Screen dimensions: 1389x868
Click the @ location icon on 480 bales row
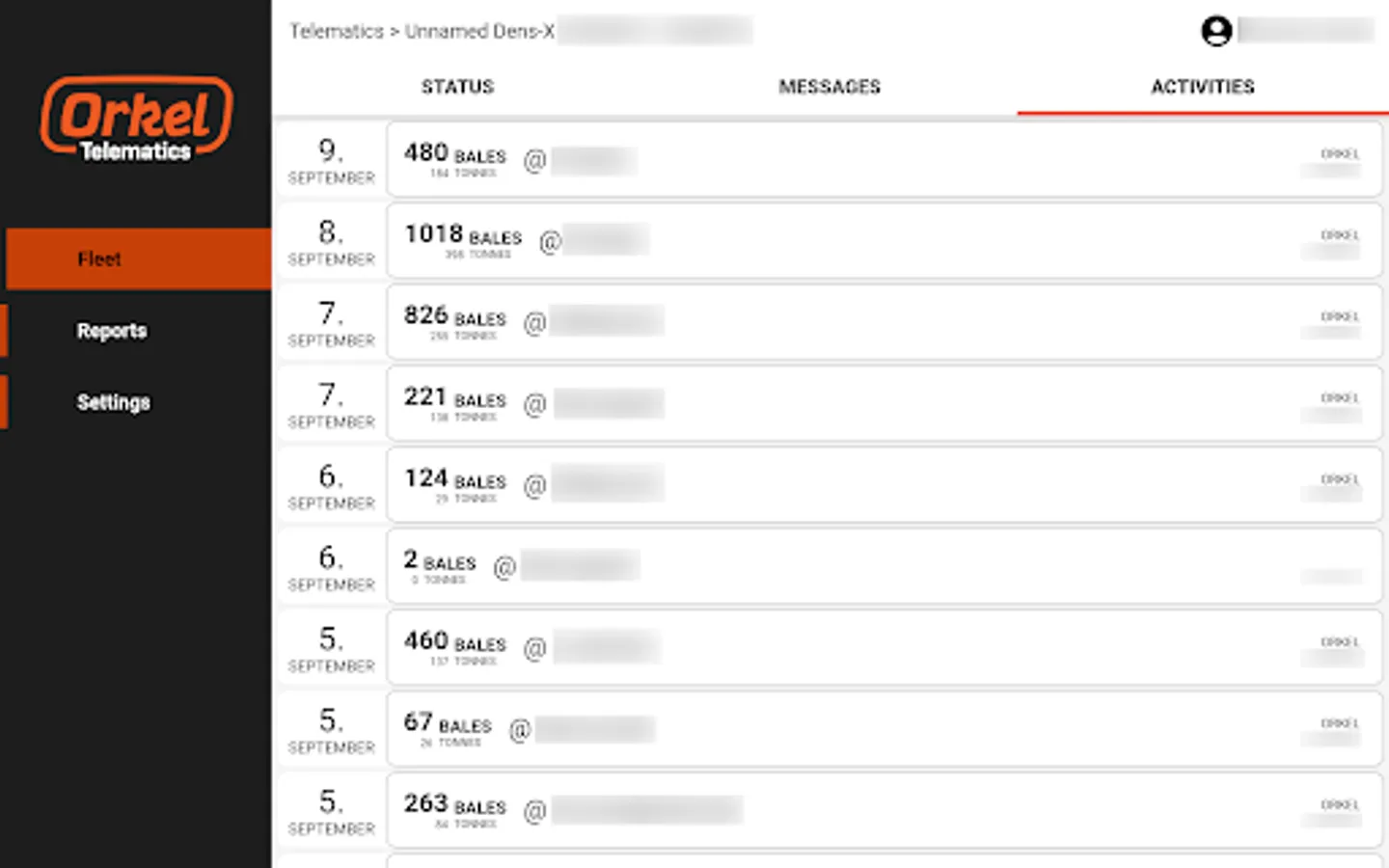(x=534, y=161)
